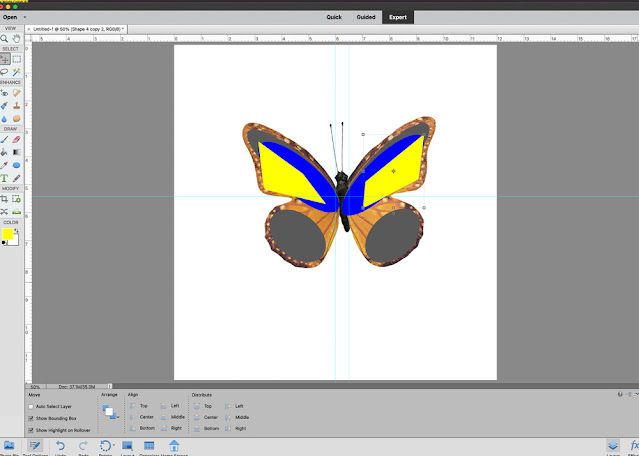The height and width of the screenshot is (456, 639).
Task: Open the Arrange dropdown
Action: pos(110,412)
